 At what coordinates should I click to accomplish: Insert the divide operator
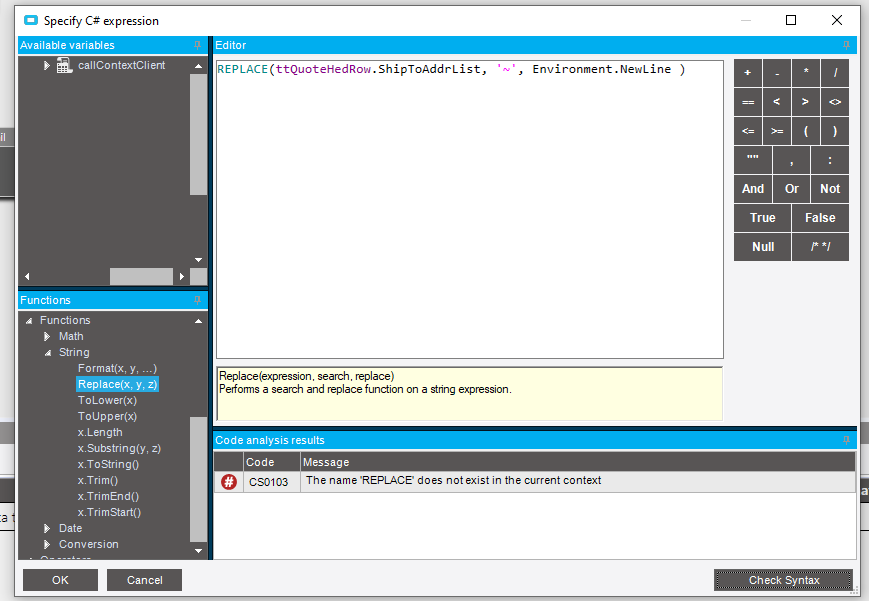pos(835,73)
